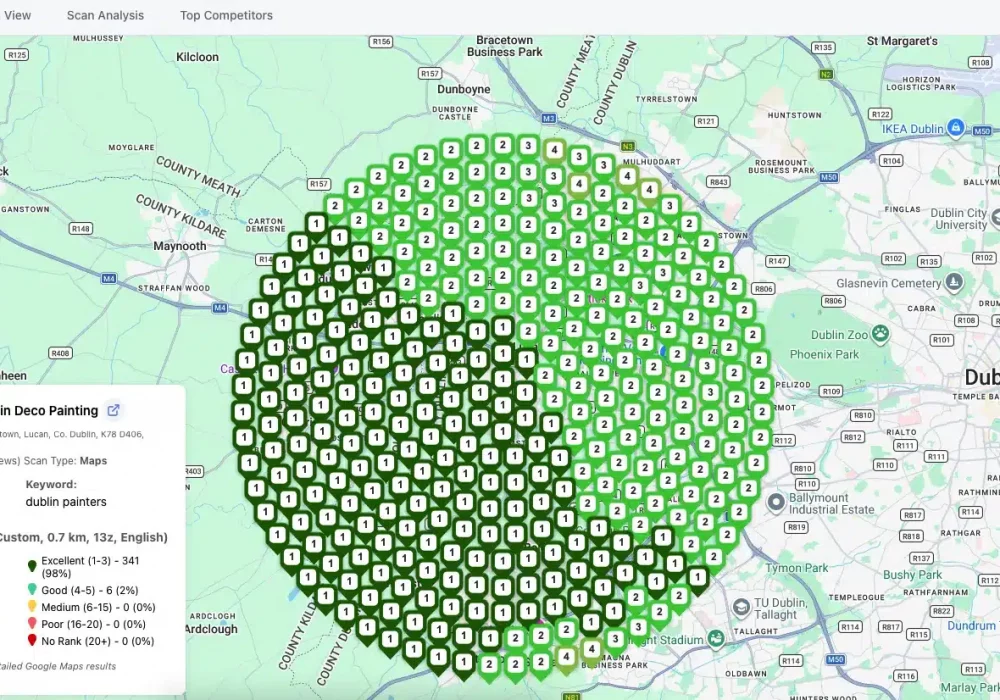Click the TU Dublin Tallaght campus icon
This screenshot has width=1000, height=700.
(x=741, y=605)
